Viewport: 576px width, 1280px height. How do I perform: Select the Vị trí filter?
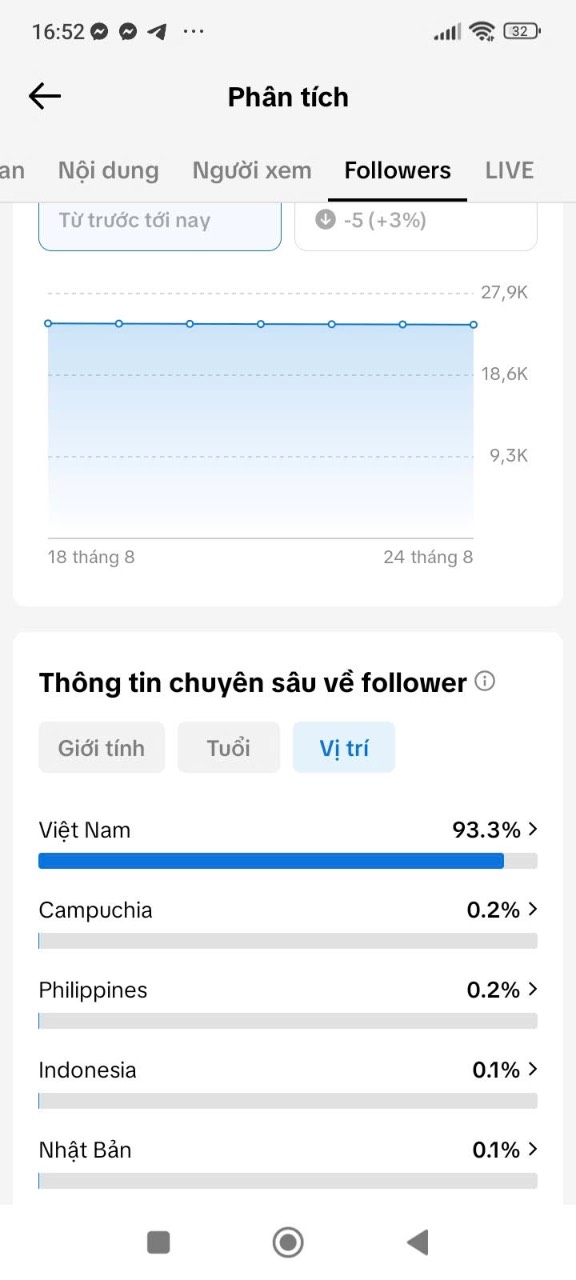[344, 748]
